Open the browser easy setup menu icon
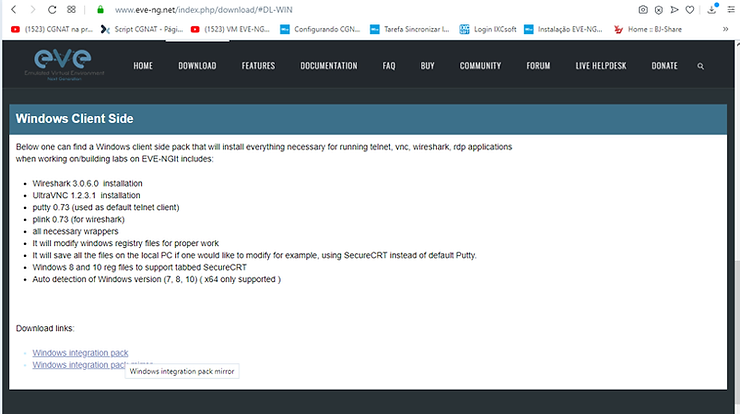The width and height of the screenshot is (740, 414). (x=731, y=9)
